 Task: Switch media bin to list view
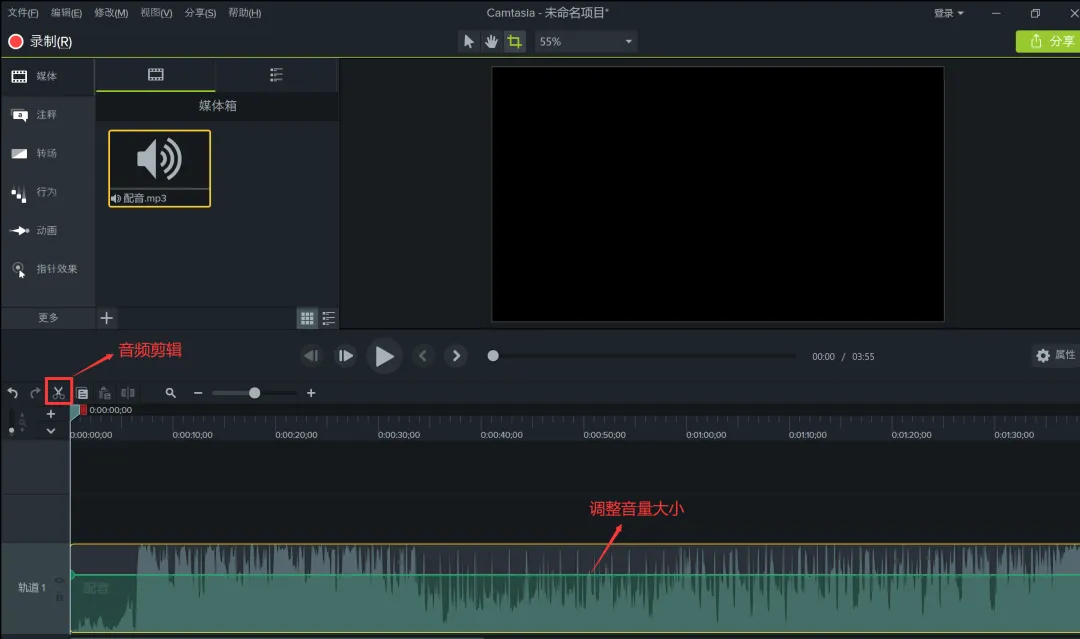tap(329, 317)
